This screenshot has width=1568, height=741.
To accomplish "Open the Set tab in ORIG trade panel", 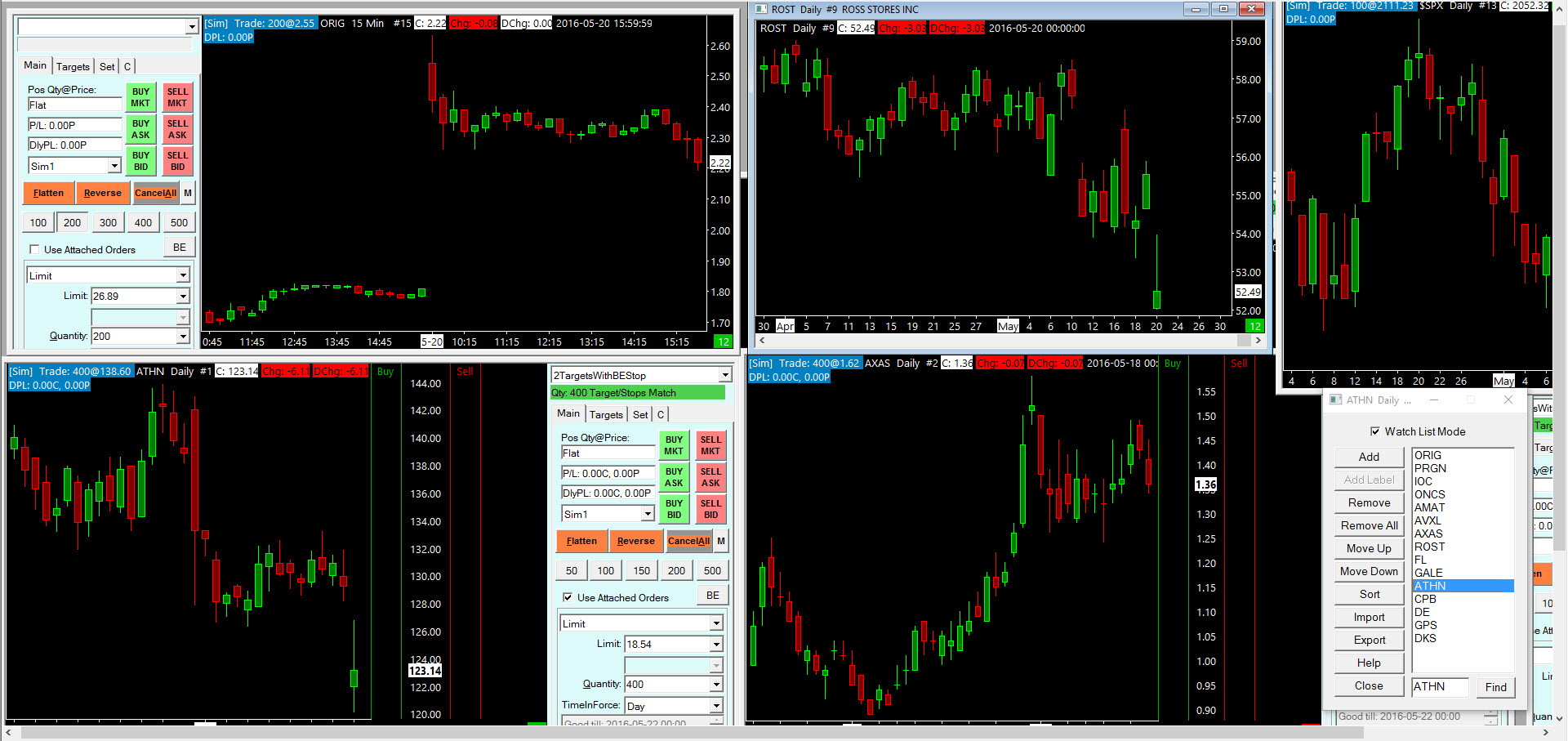I will pos(107,67).
